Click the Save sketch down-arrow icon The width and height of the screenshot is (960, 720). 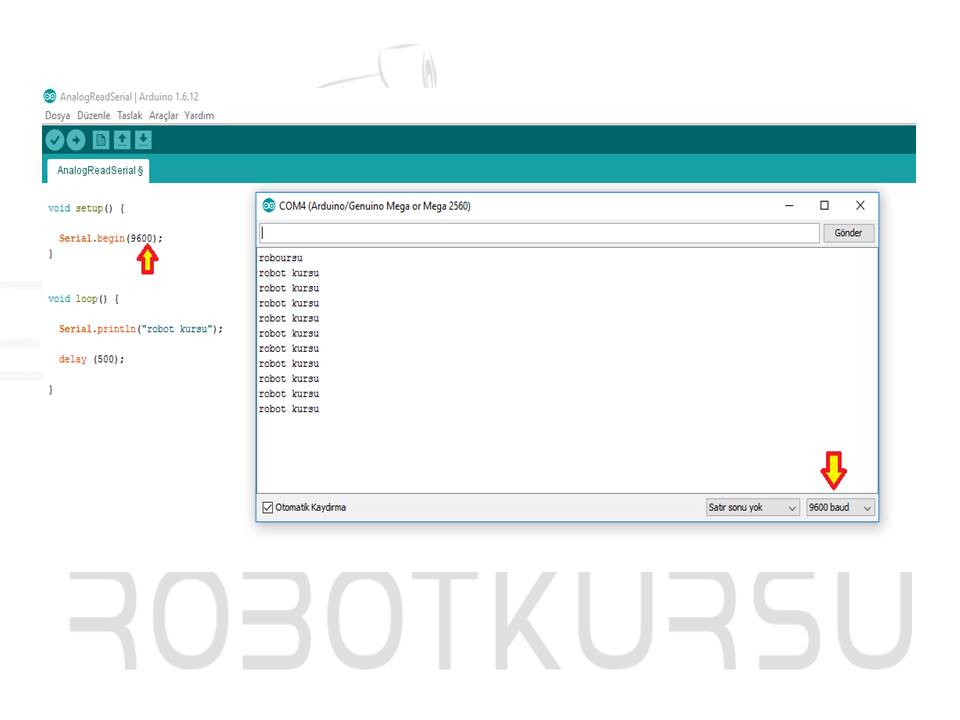tap(143, 140)
